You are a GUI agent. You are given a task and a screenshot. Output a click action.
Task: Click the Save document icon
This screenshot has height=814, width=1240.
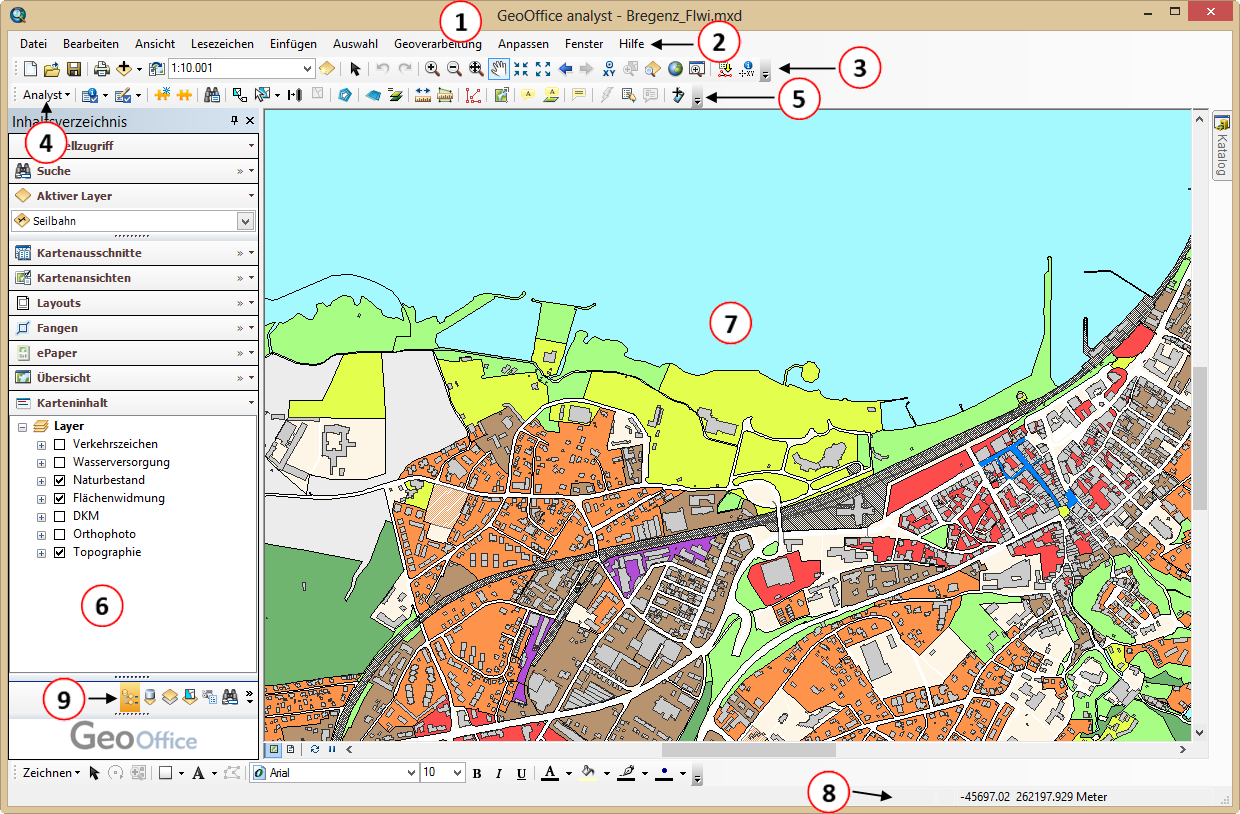click(x=74, y=69)
